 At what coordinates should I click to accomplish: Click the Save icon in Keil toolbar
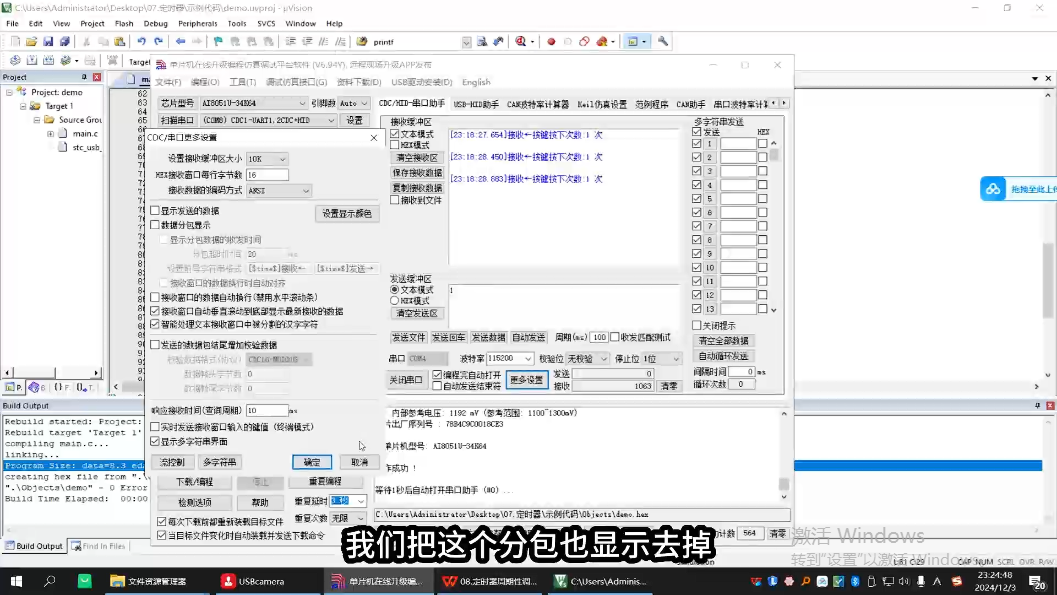point(48,42)
